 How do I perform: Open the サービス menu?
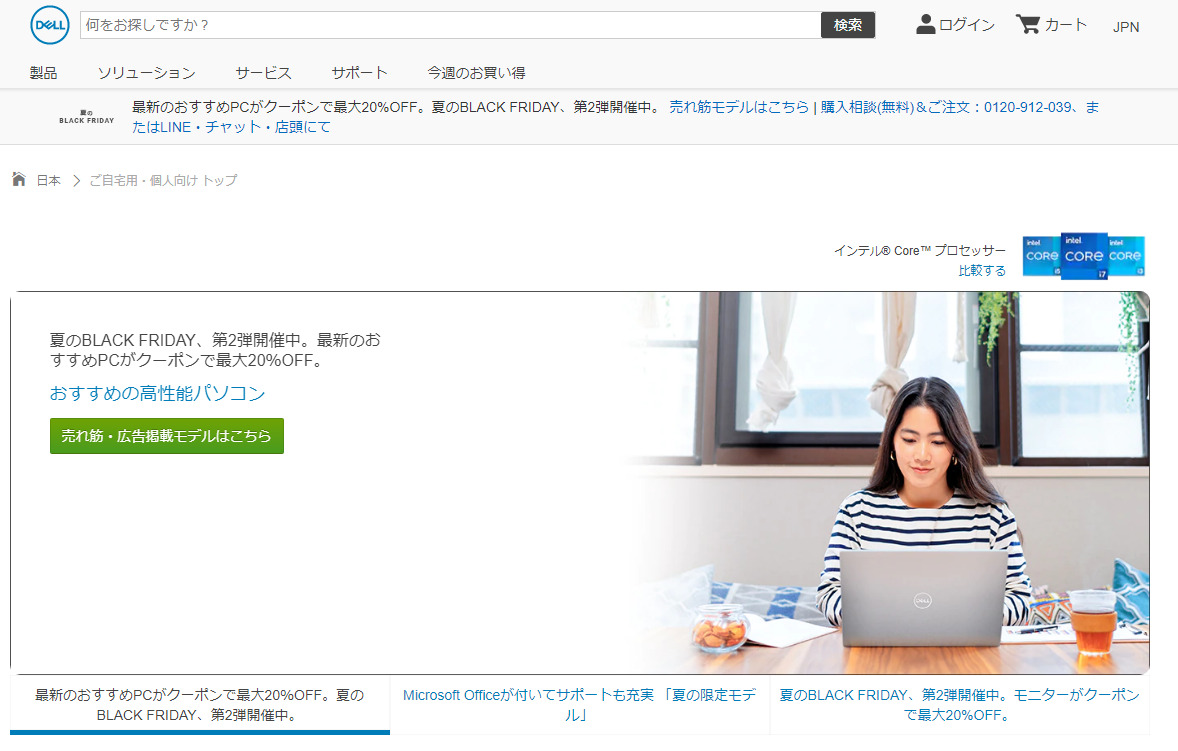pos(263,73)
